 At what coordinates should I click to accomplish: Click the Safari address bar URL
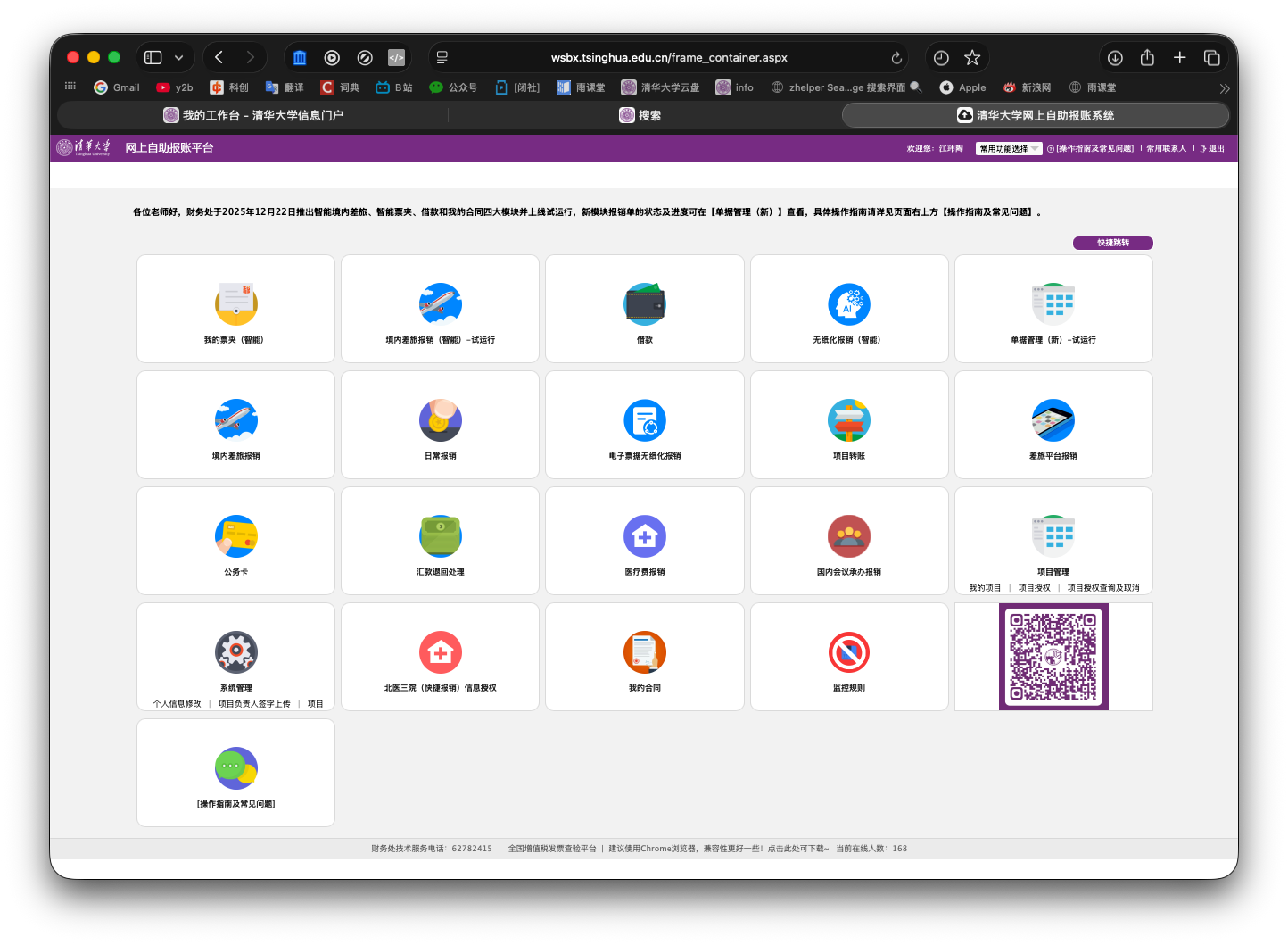669,57
